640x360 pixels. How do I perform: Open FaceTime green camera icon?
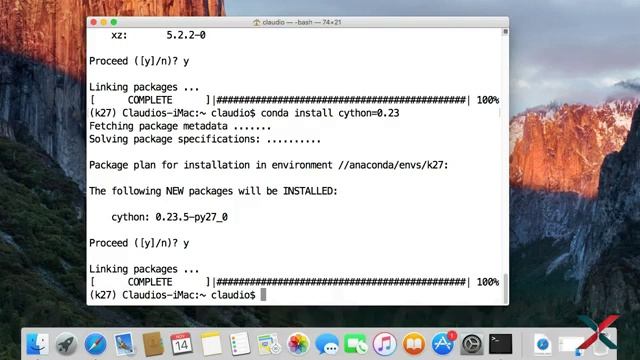356,344
